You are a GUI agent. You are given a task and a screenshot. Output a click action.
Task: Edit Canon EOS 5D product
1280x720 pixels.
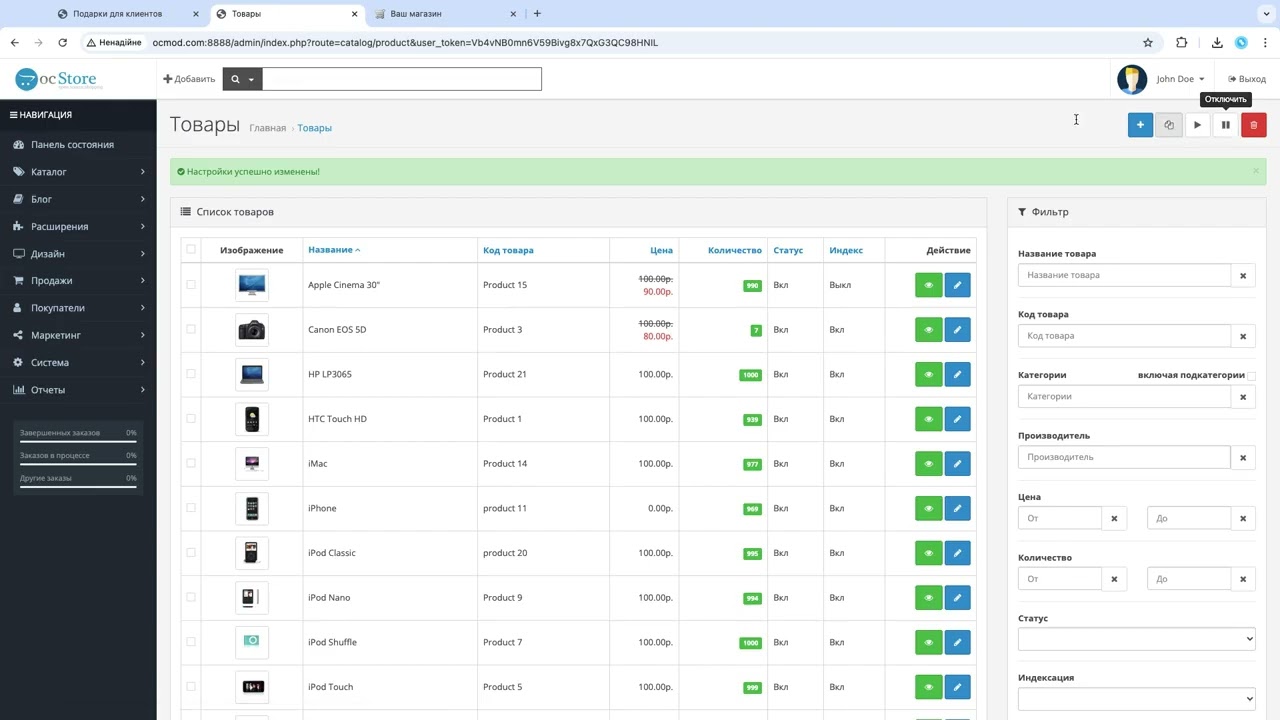pyautogui.click(x=957, y=330)
